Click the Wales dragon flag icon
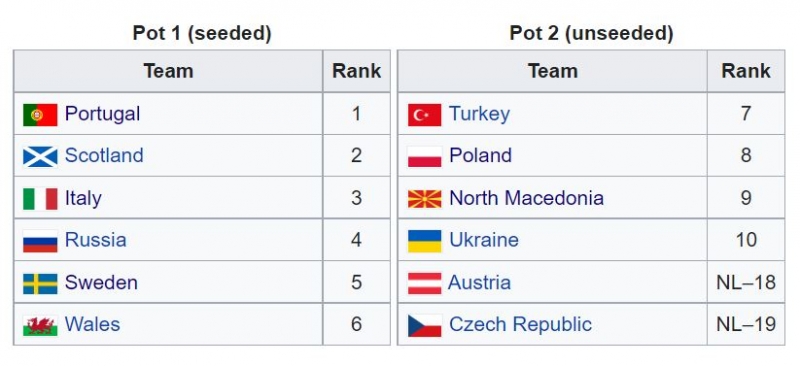Image resolution: width=800 pixels, height=366 pixels. pyautogui.click(x=40, y=326)
